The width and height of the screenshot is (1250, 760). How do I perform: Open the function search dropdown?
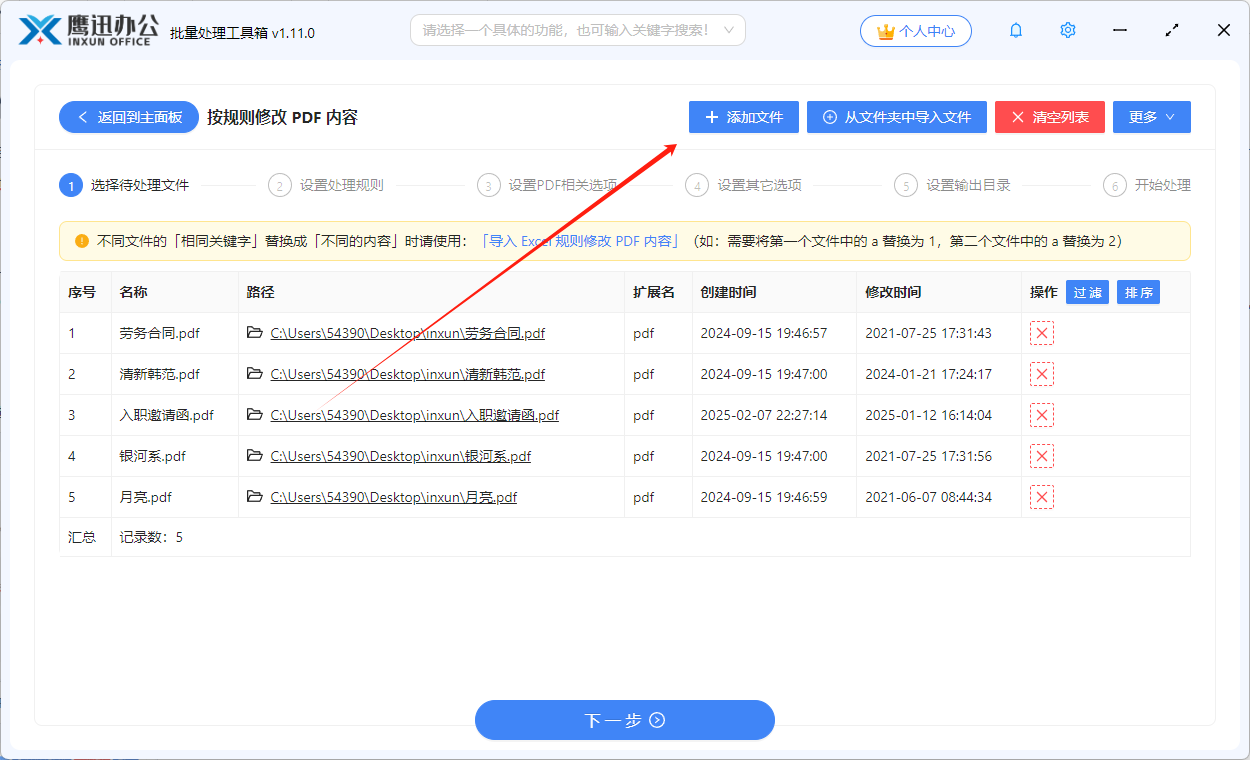pyautogui.click(x=728, y=30)
